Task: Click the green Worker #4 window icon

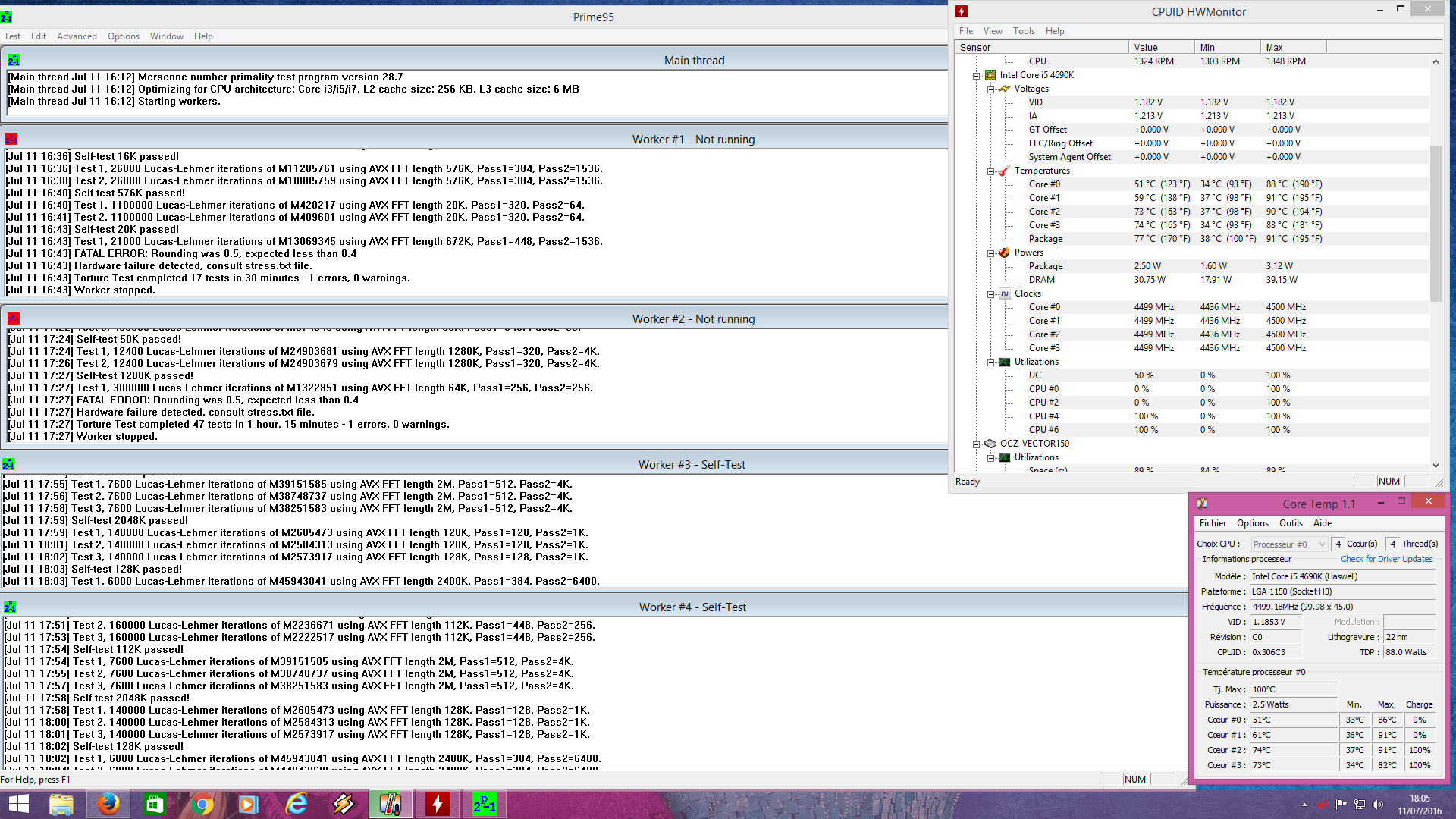Action: click(10, 607)
